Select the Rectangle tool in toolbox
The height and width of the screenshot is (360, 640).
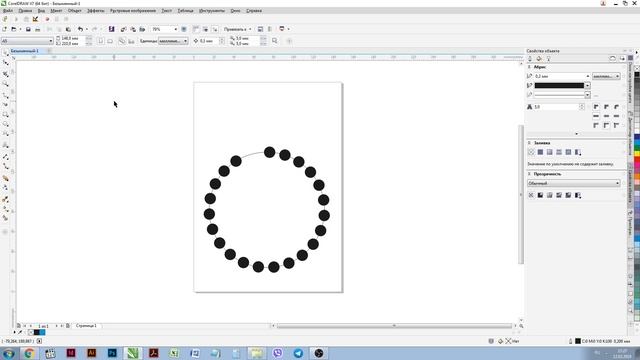tap(6, 114)
